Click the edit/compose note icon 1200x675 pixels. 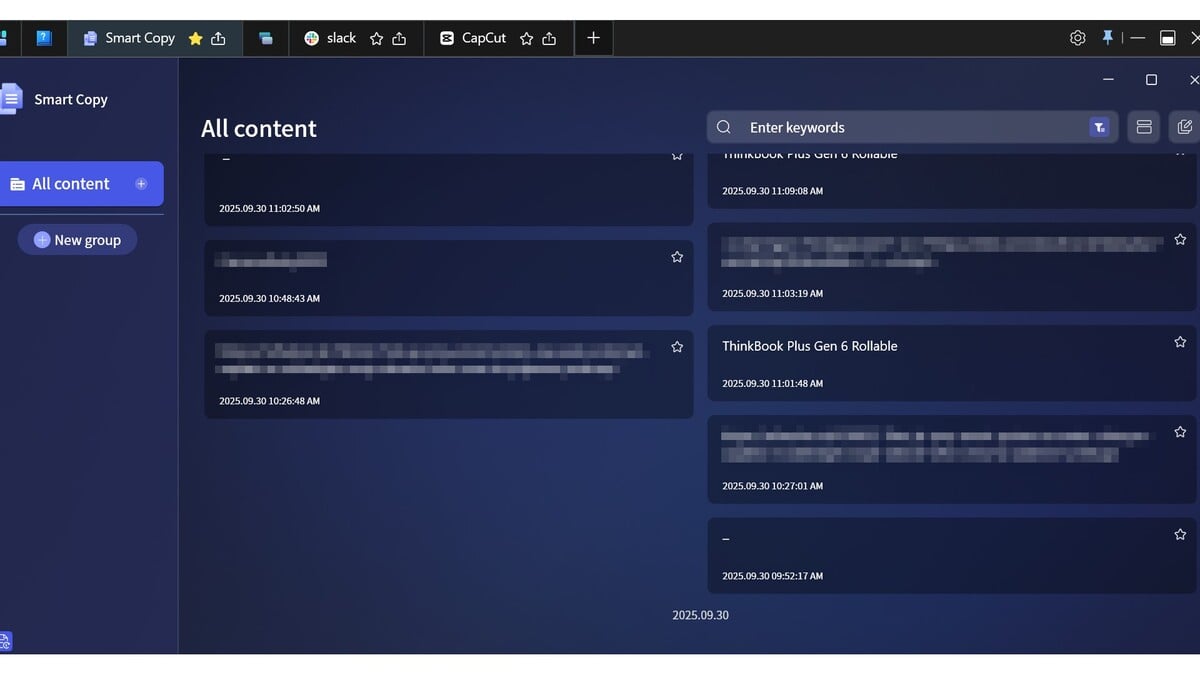point(1185,127)
